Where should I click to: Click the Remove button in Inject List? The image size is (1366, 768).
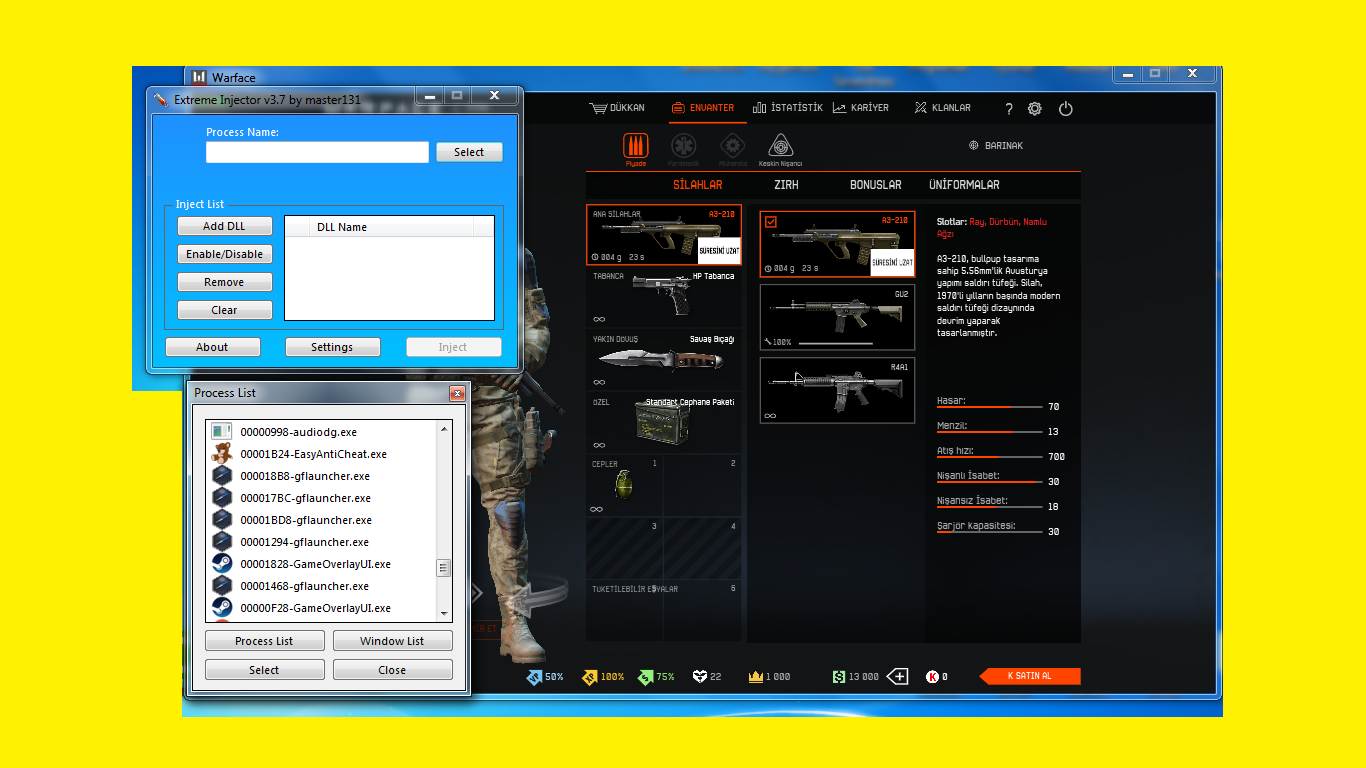click(225, 282)
